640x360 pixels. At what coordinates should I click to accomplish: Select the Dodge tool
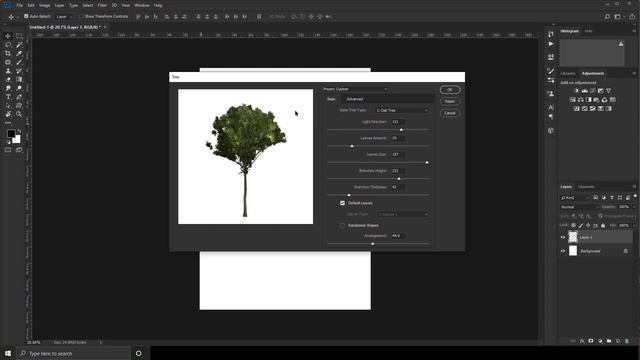click(x=19, y=88)
